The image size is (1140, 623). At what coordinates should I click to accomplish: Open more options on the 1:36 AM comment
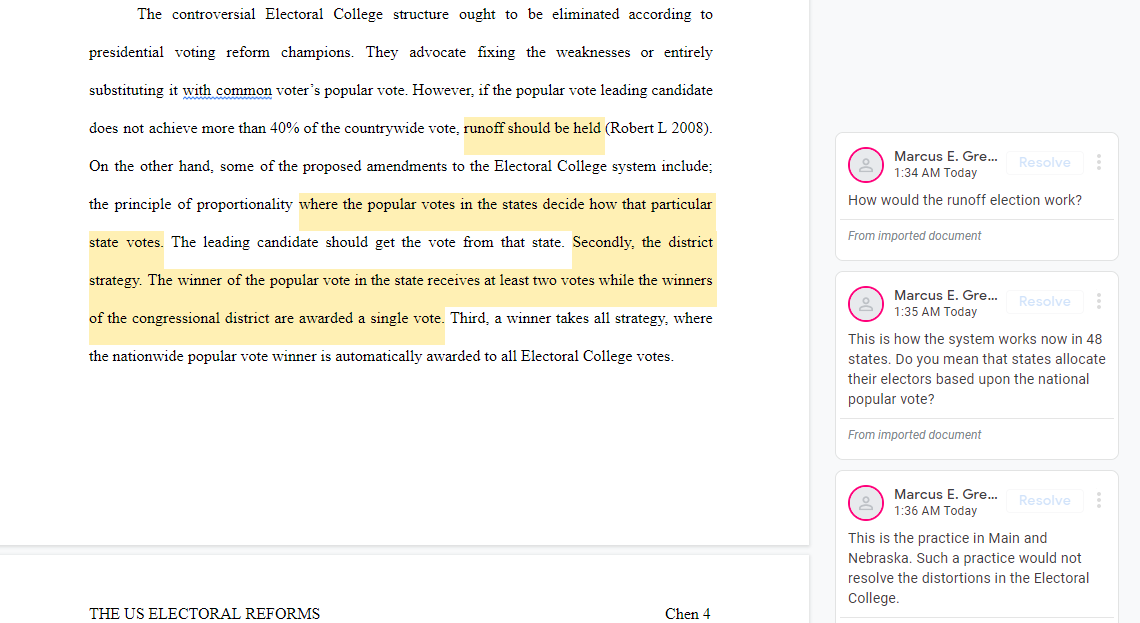point(1099,500)
